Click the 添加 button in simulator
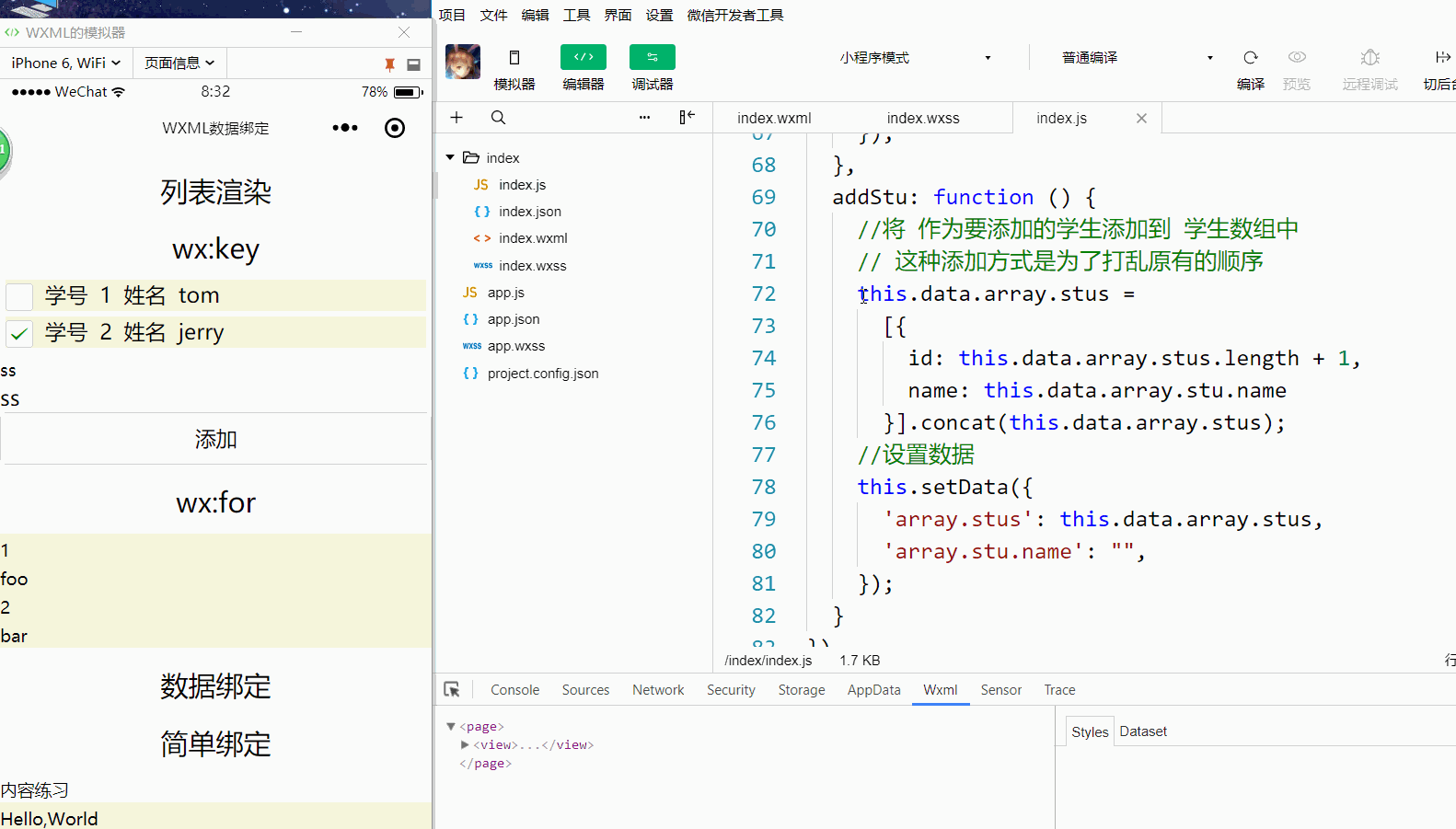The height and width of the screenshot is (829, 1456). (215, 439)
